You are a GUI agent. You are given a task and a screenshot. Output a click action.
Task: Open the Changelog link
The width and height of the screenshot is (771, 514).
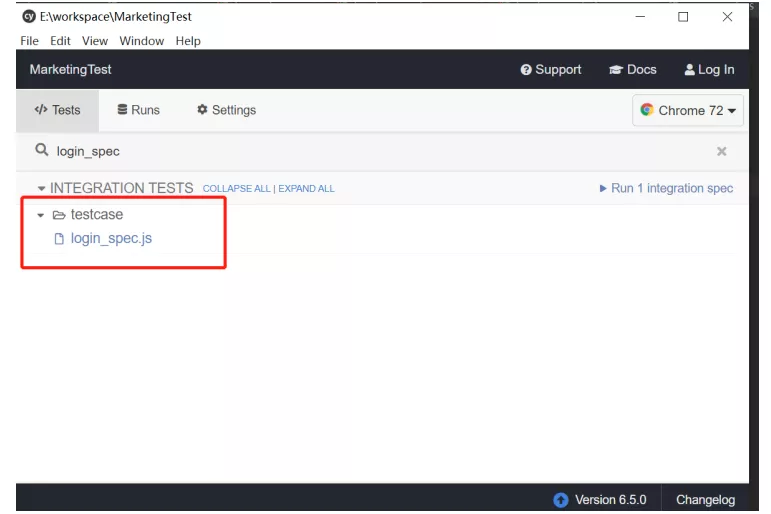tap(706, 500)
